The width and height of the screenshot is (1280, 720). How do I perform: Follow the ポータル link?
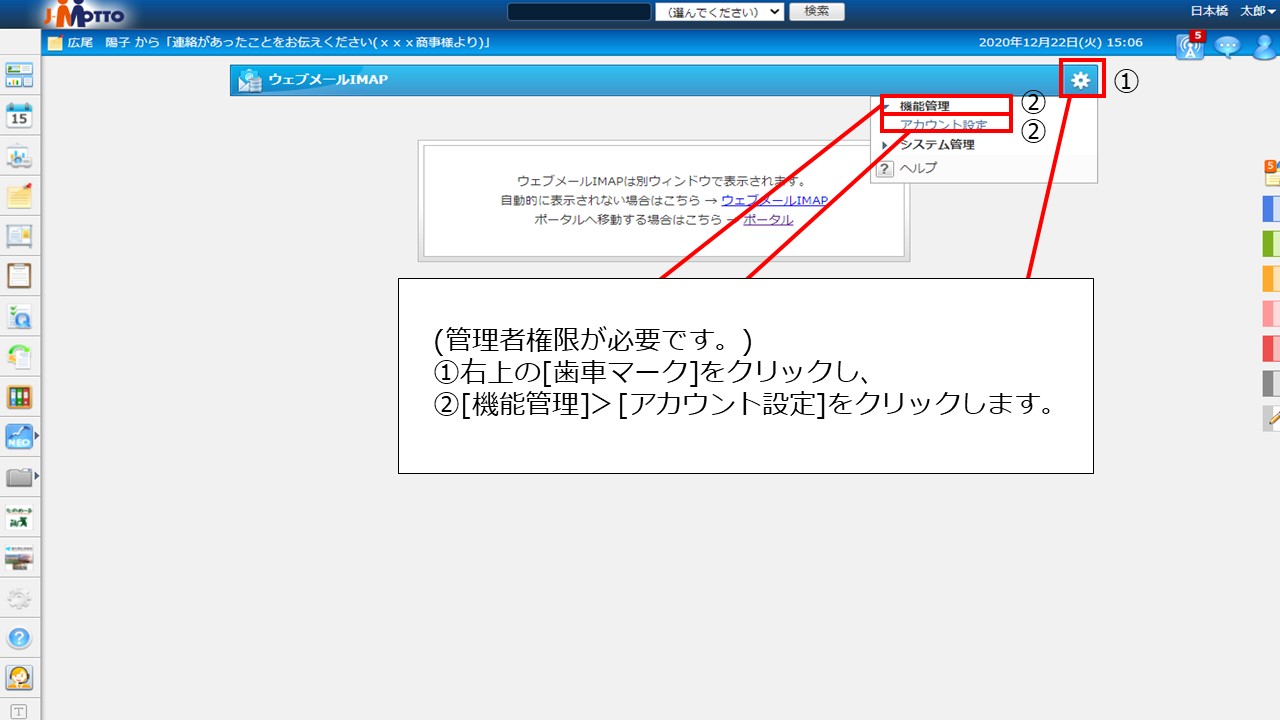768,220
